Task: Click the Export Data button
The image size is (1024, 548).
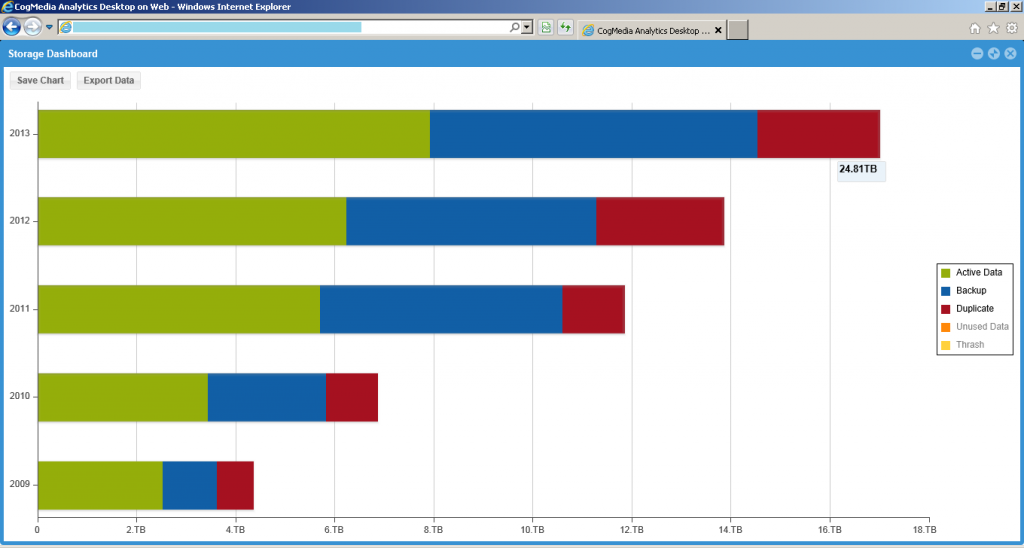Action: (x=109, y=80)
